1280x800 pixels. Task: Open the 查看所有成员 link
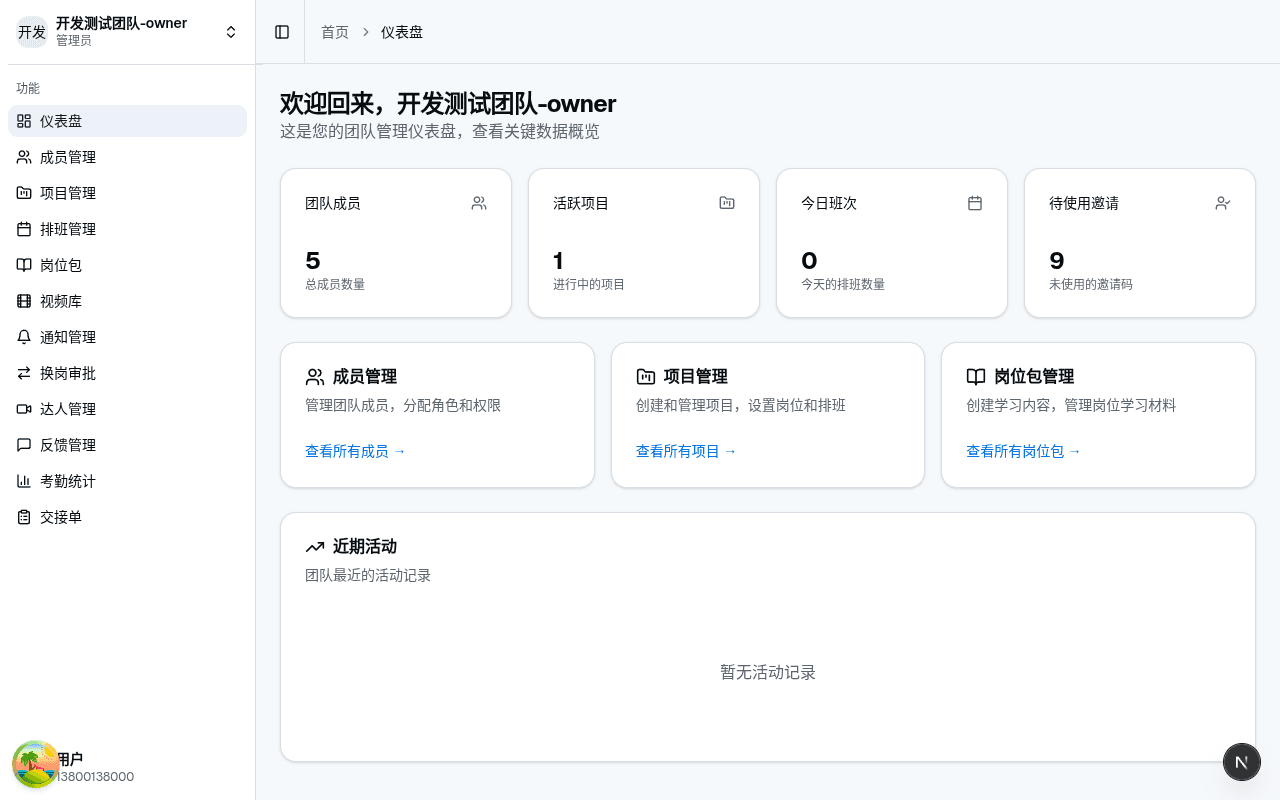pos(349,451)
